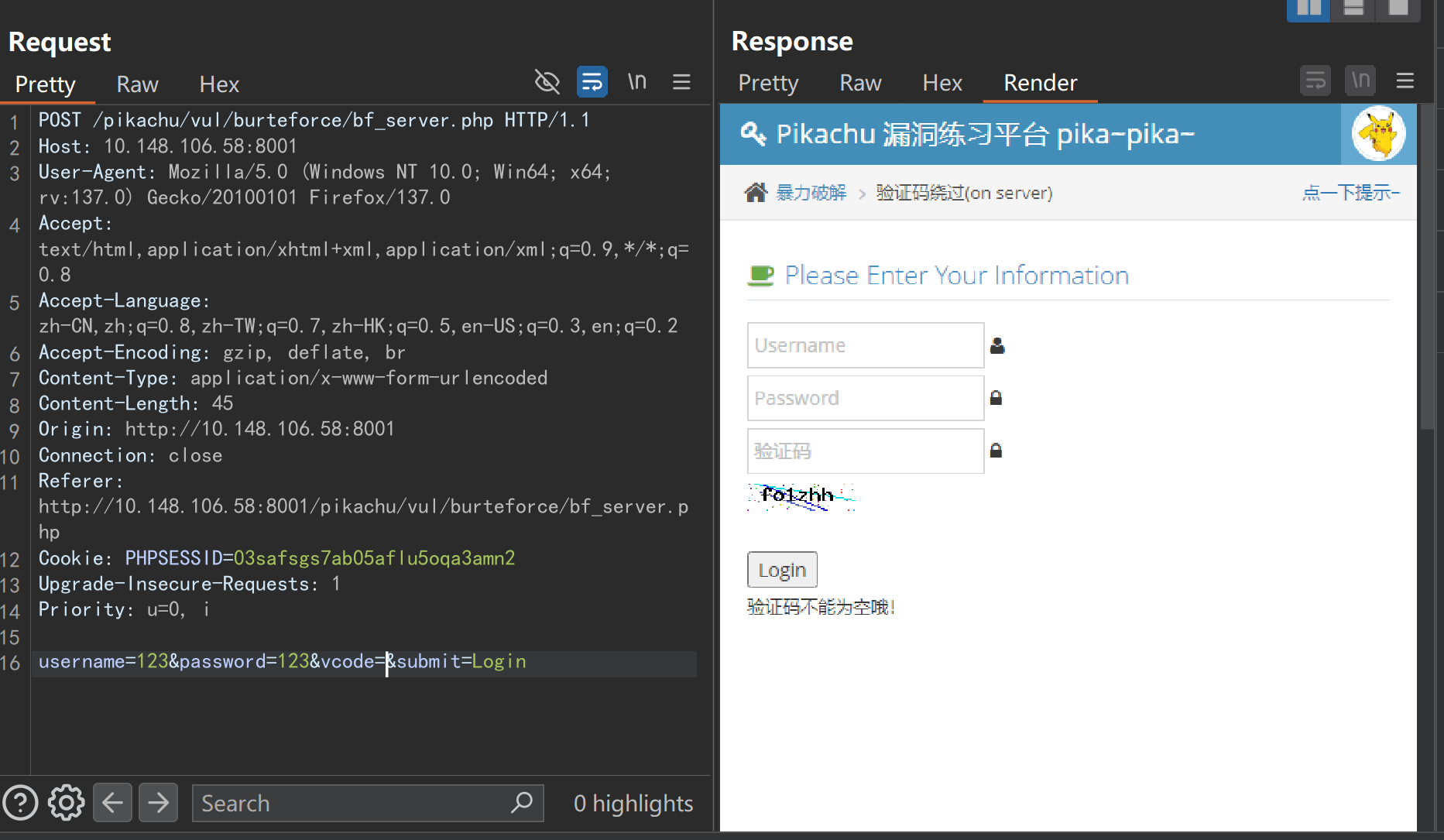This screenshot has height=840, width=1444.
Task: Open the Response panel hamburger menu
Action: tap(1405, 81)
